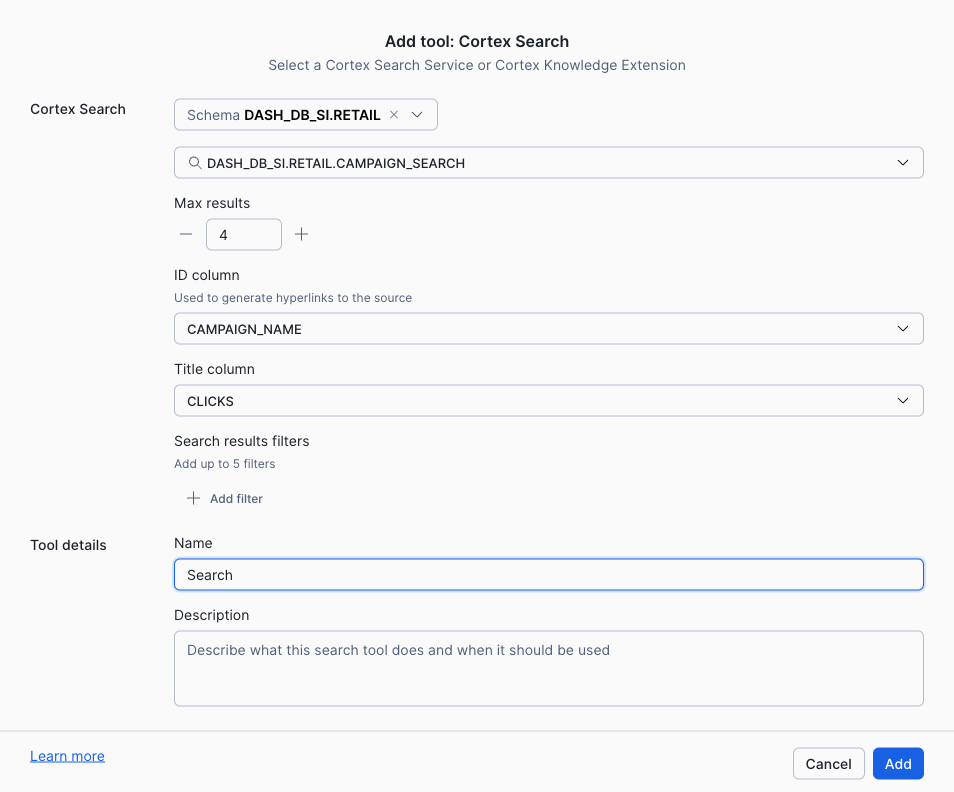
Task: Click the plus icon beside Add filter
Action: point(193,498)
